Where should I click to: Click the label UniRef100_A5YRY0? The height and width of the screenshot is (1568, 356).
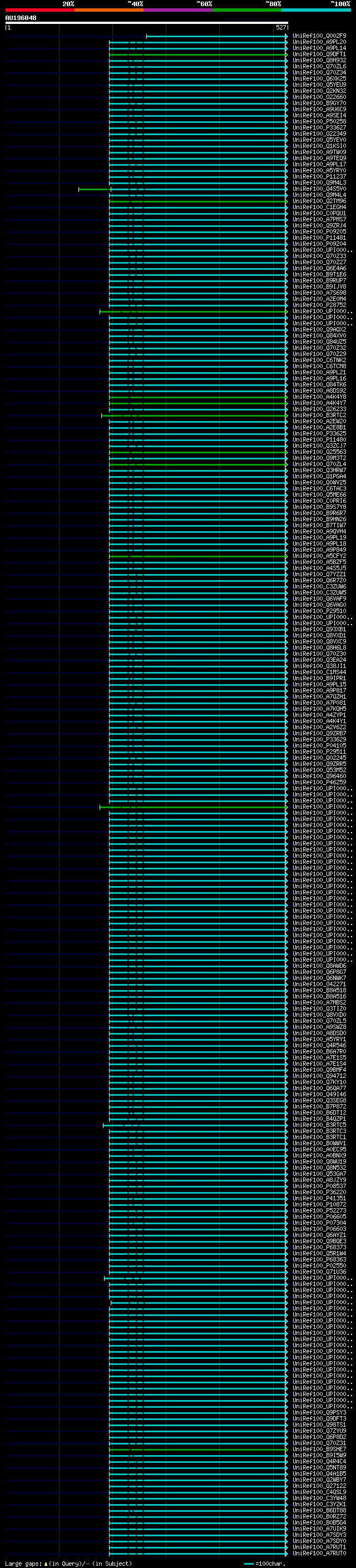pyautogui.click(x=319, y=170)
